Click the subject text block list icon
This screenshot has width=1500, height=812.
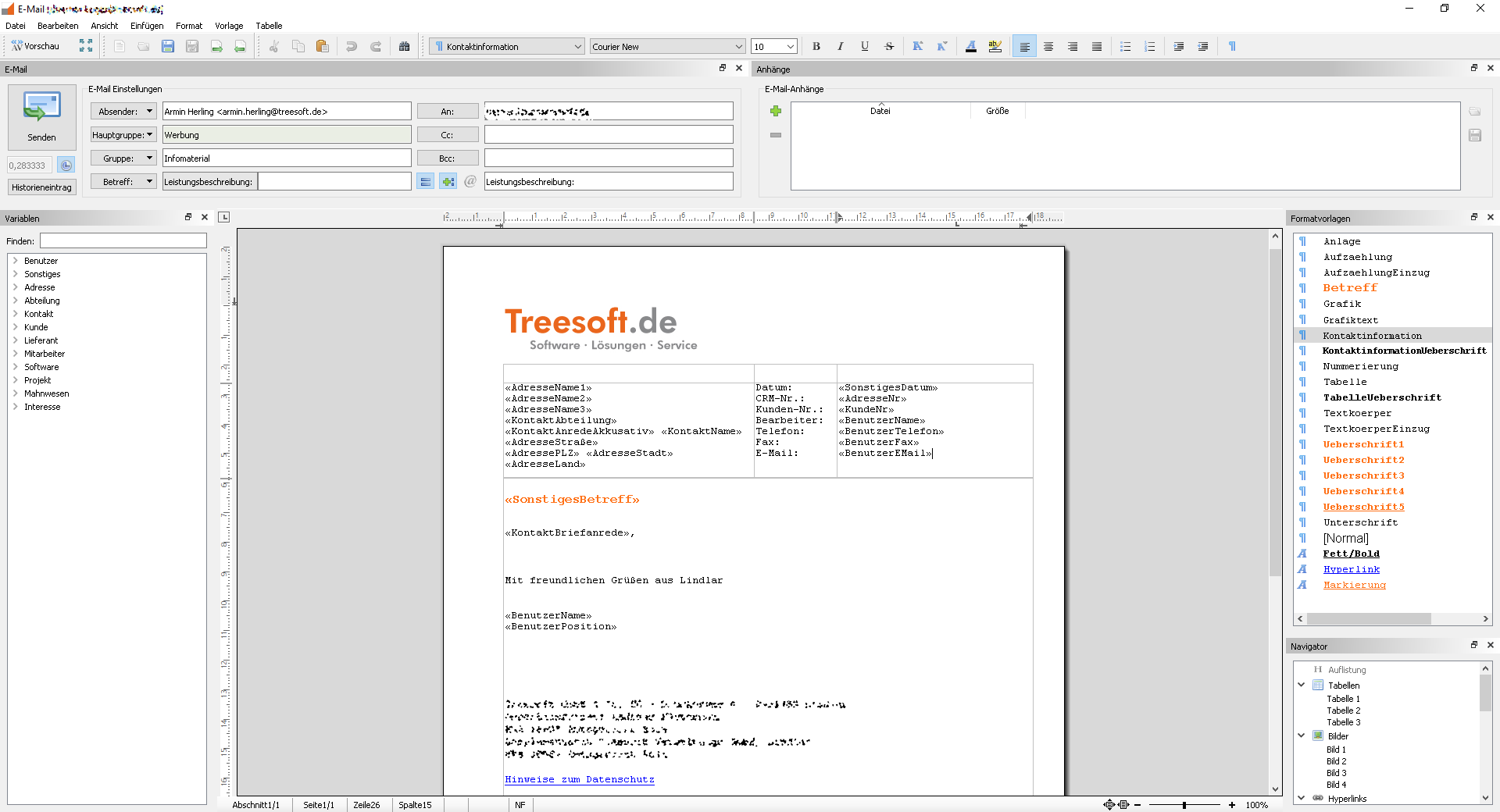point(425,182)
